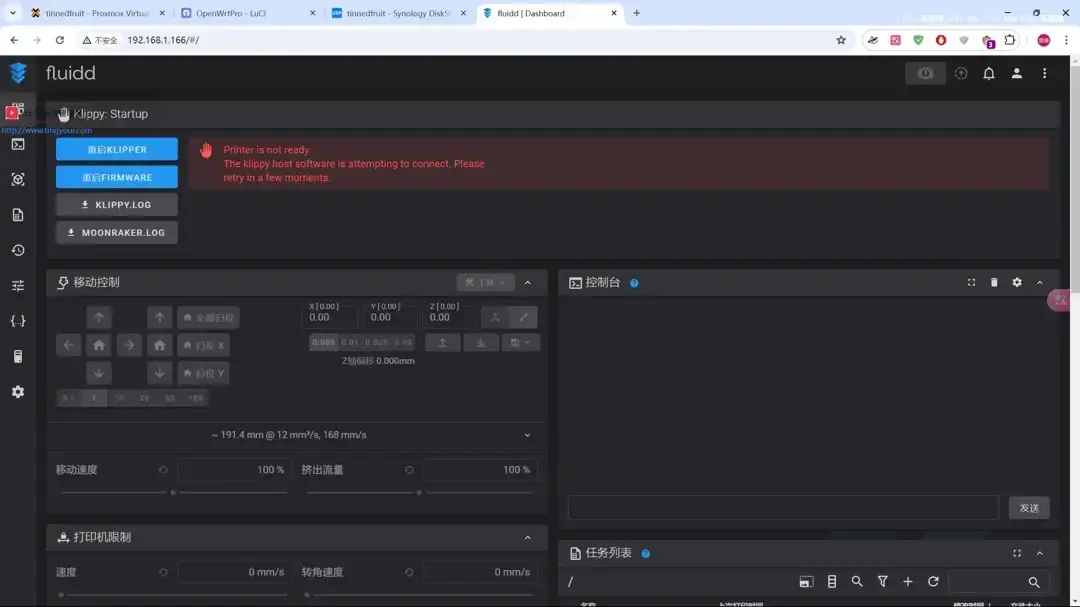
Task: Open fluidd settings gear in sidebar
Action: point(18,391)
